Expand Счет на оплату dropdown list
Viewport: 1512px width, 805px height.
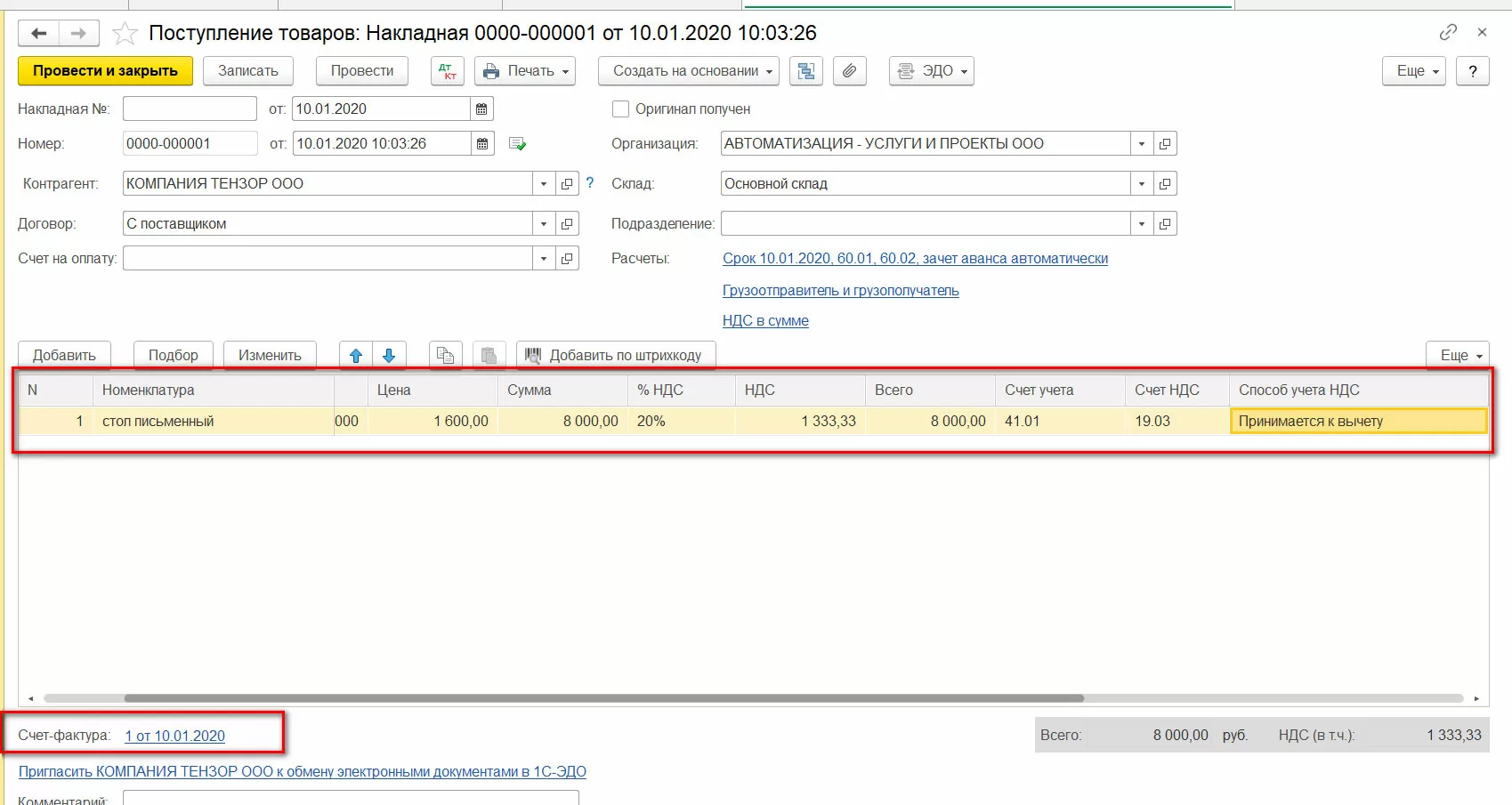point(544,258)
